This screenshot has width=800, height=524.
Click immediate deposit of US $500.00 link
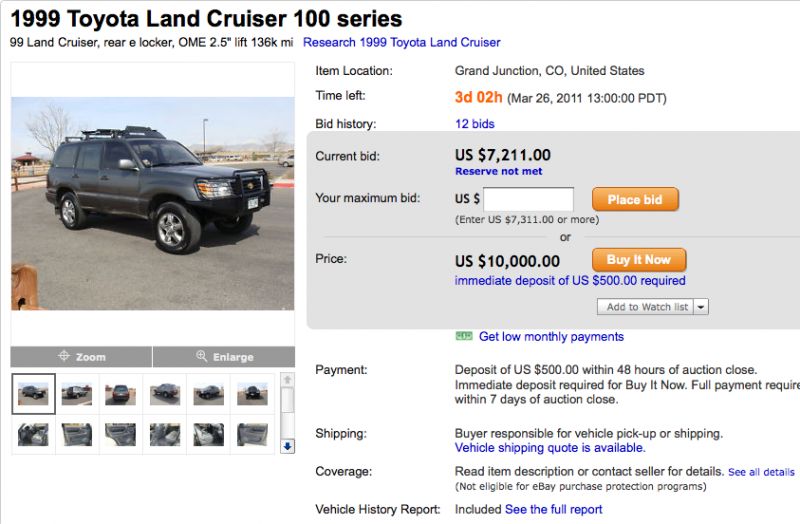click(x=570, y=281)
